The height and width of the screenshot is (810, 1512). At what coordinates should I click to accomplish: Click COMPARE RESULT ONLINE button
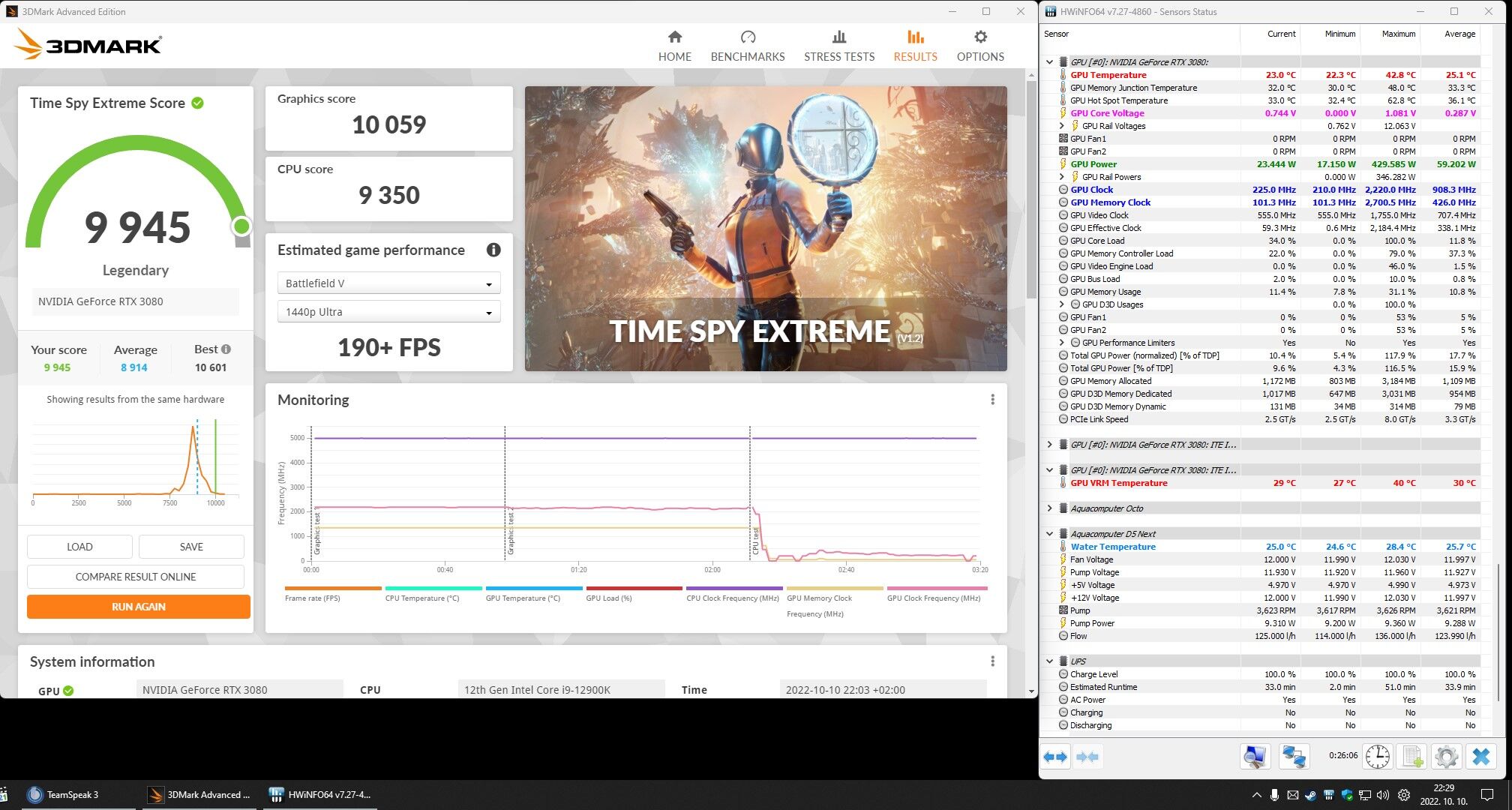point(136,577)
